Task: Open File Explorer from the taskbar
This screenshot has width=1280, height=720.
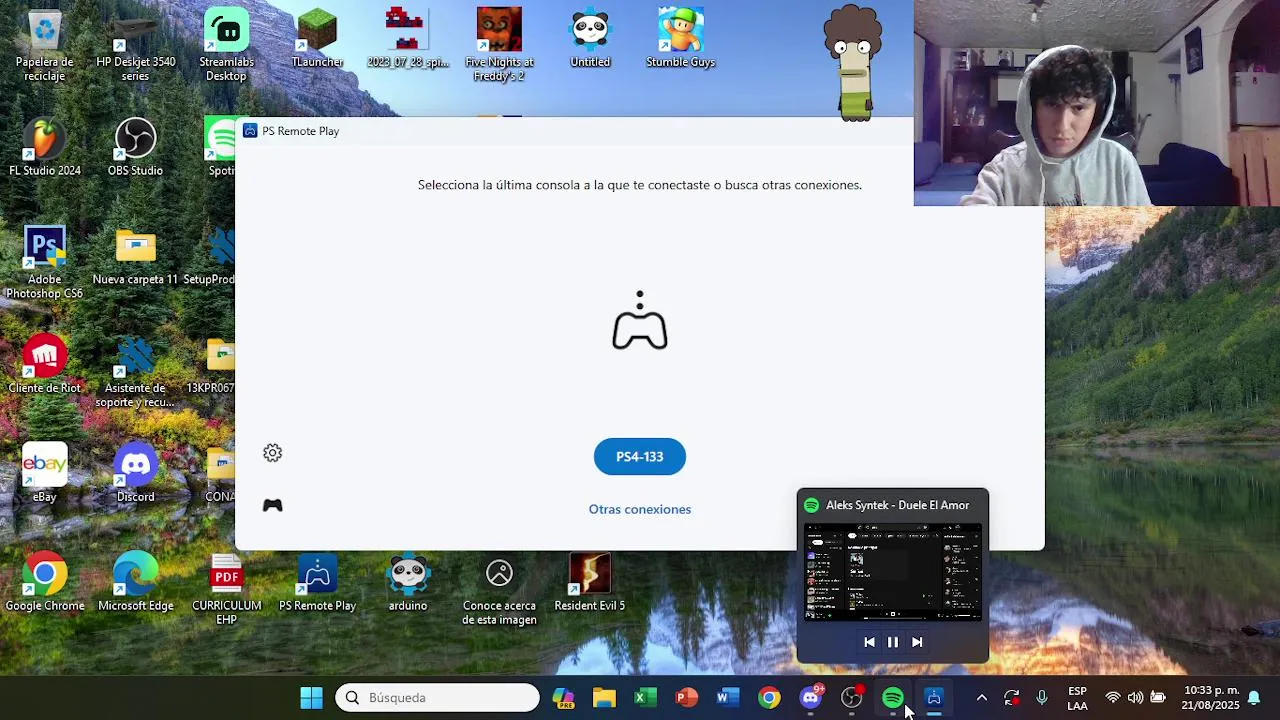Action: pyautogui.click(x=604, y=698)
